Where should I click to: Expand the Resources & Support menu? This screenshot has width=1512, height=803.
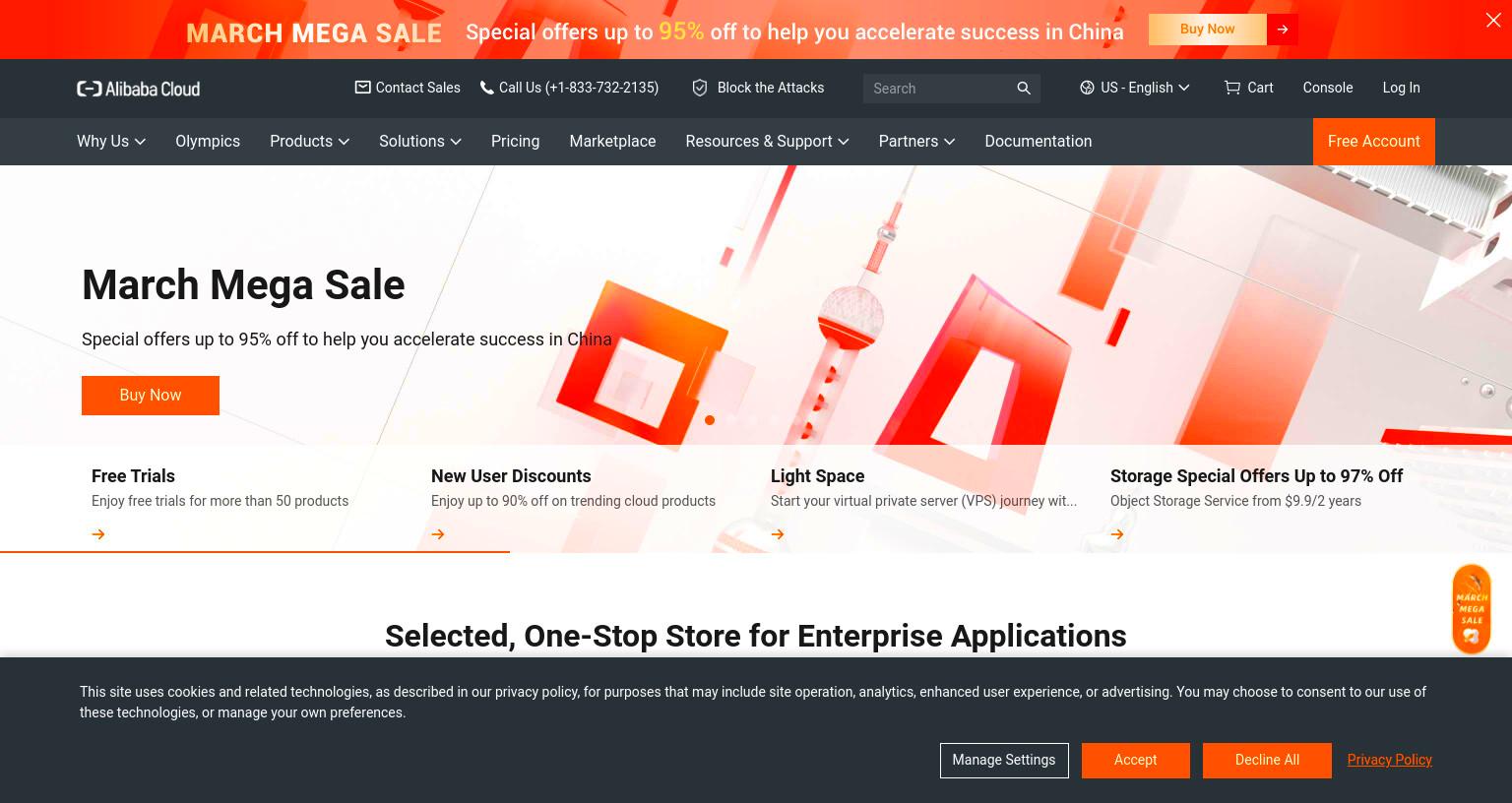(767, 142)
